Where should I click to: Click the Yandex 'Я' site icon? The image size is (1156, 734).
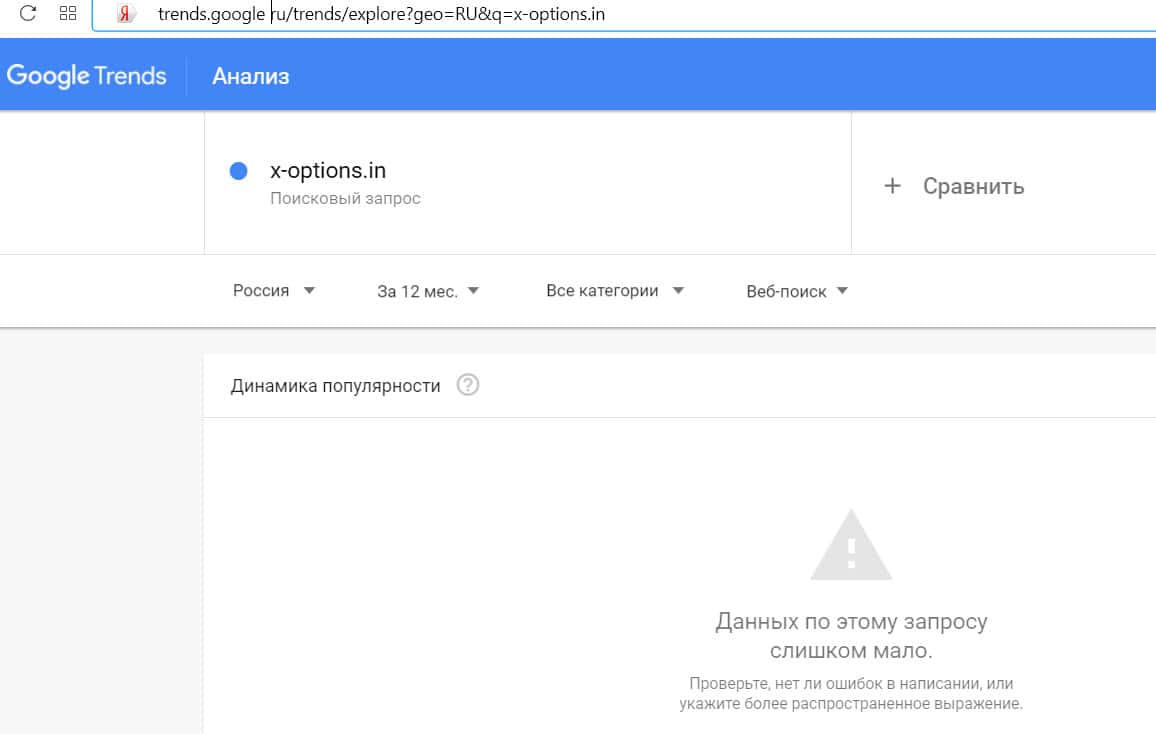(x=126, y=15)
